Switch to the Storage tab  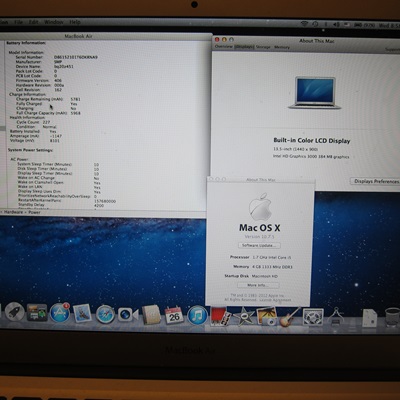263,47
